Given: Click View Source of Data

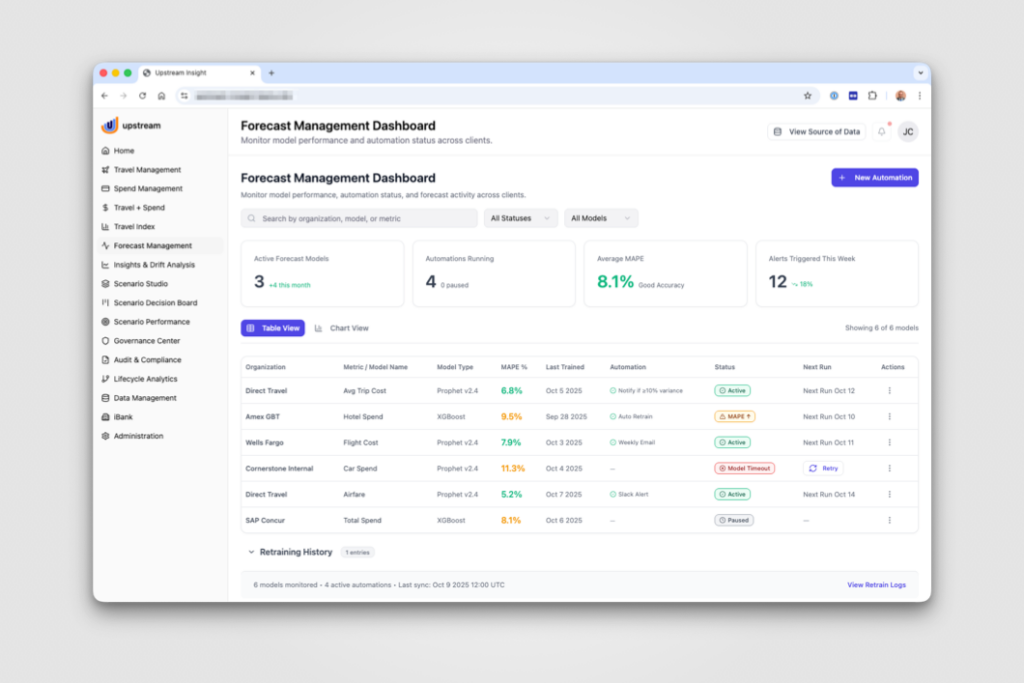Looking at the screenshot, I should (x=816, y=131).
